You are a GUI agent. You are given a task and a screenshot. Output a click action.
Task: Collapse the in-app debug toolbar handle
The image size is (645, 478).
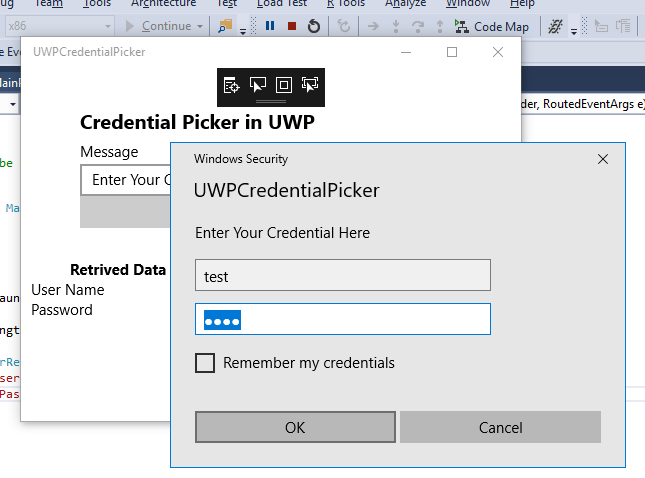click(271, 102)
